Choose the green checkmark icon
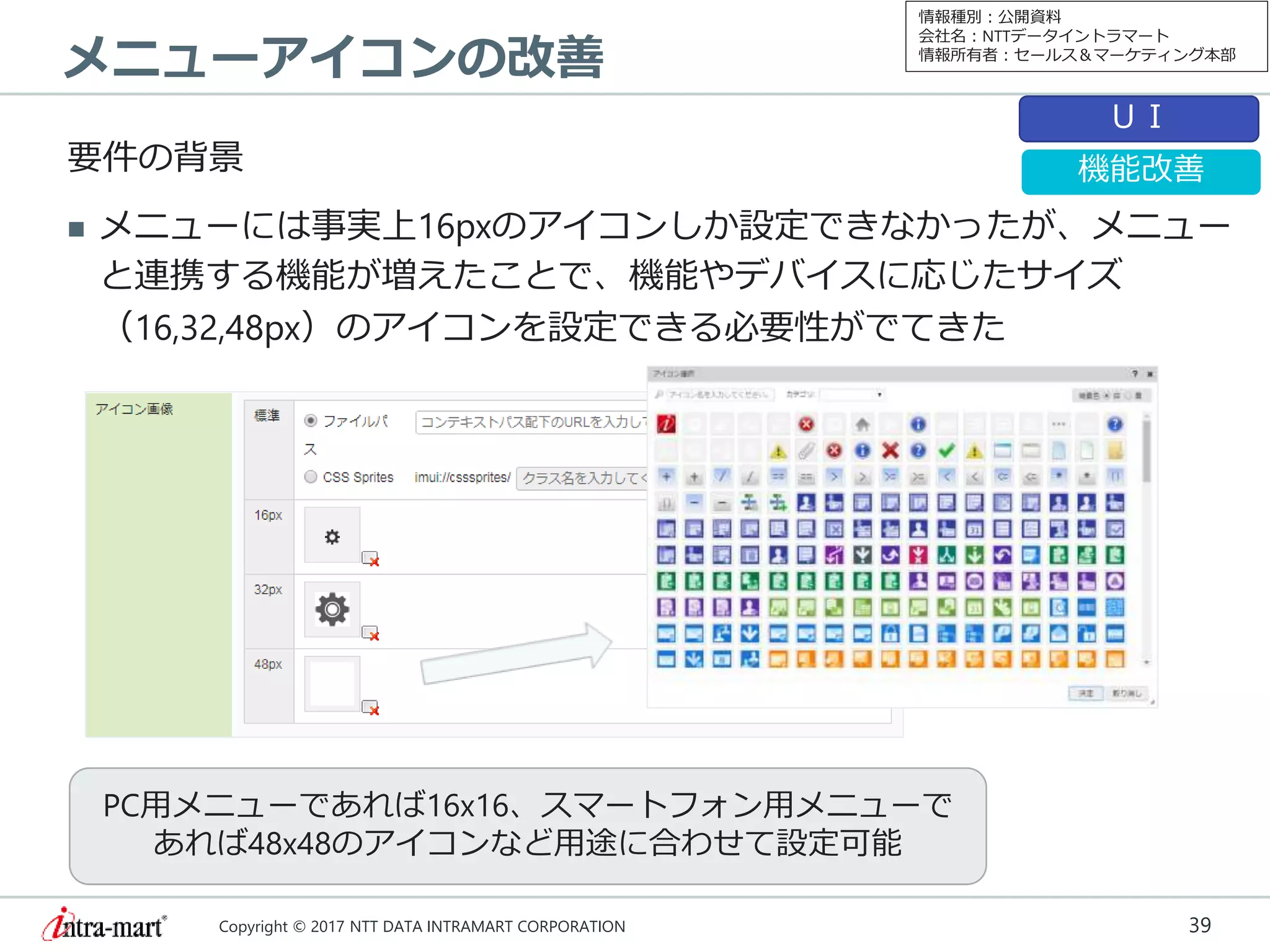 tap(946, 451)
